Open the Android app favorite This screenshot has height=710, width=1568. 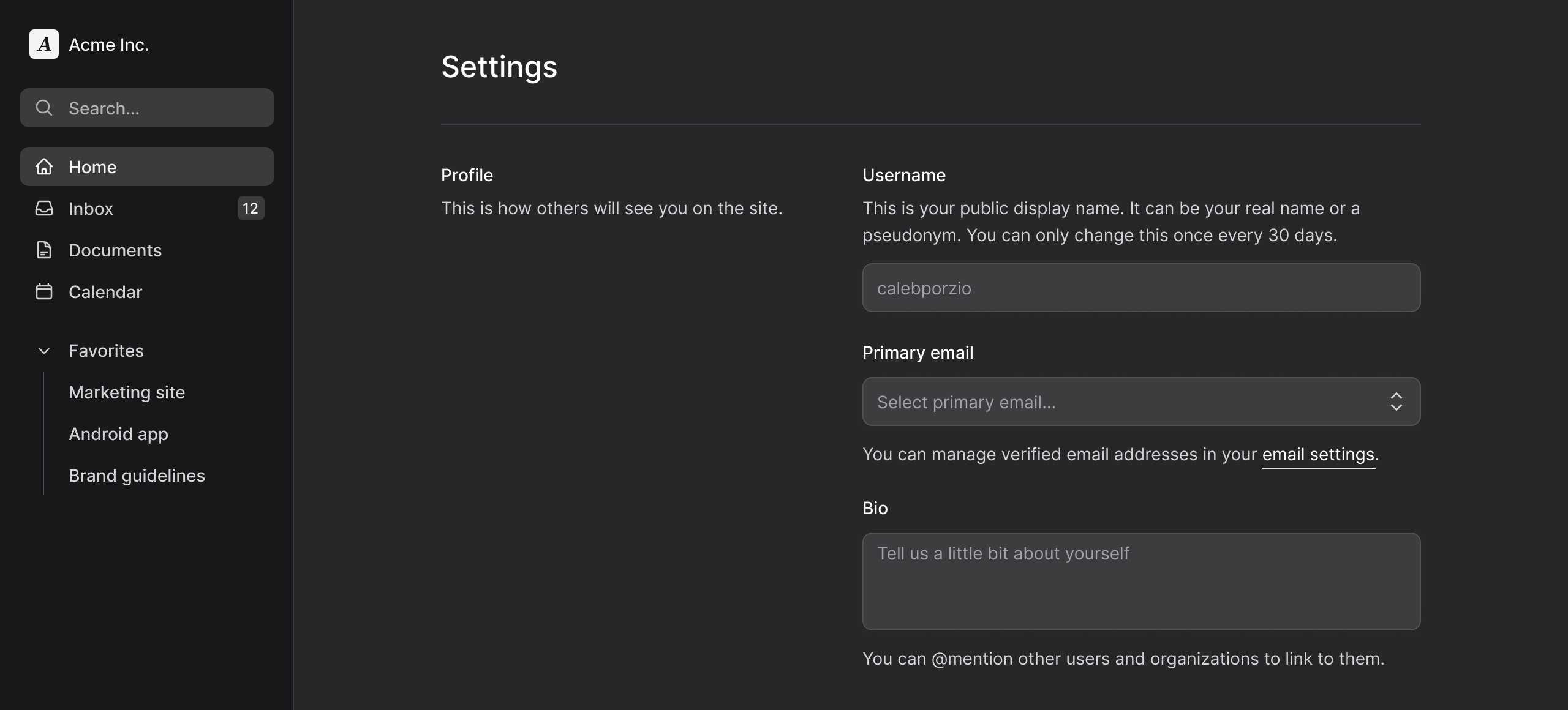118,434
